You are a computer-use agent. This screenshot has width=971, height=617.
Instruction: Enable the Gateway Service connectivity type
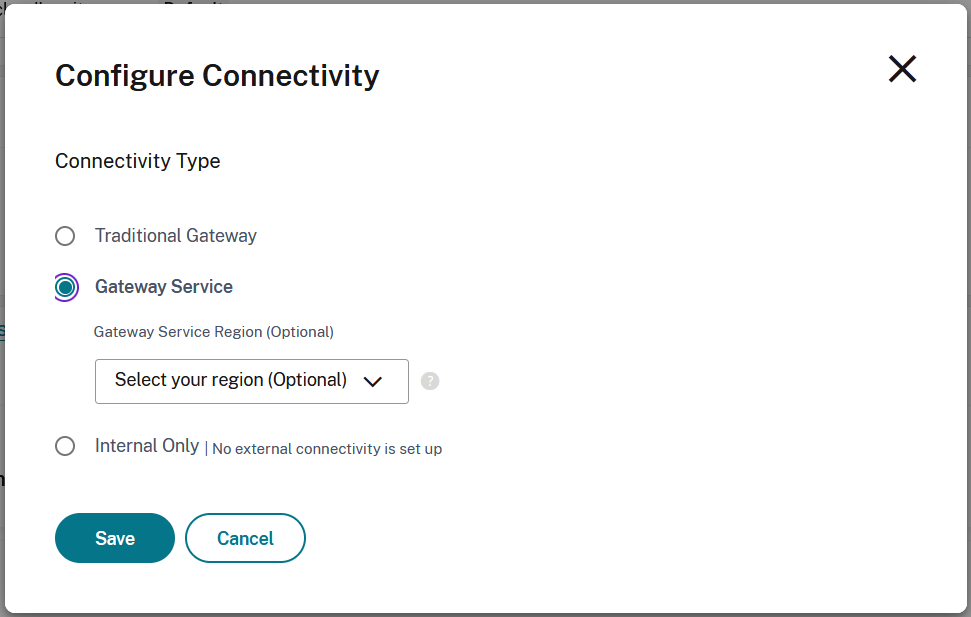click(65, 287)
